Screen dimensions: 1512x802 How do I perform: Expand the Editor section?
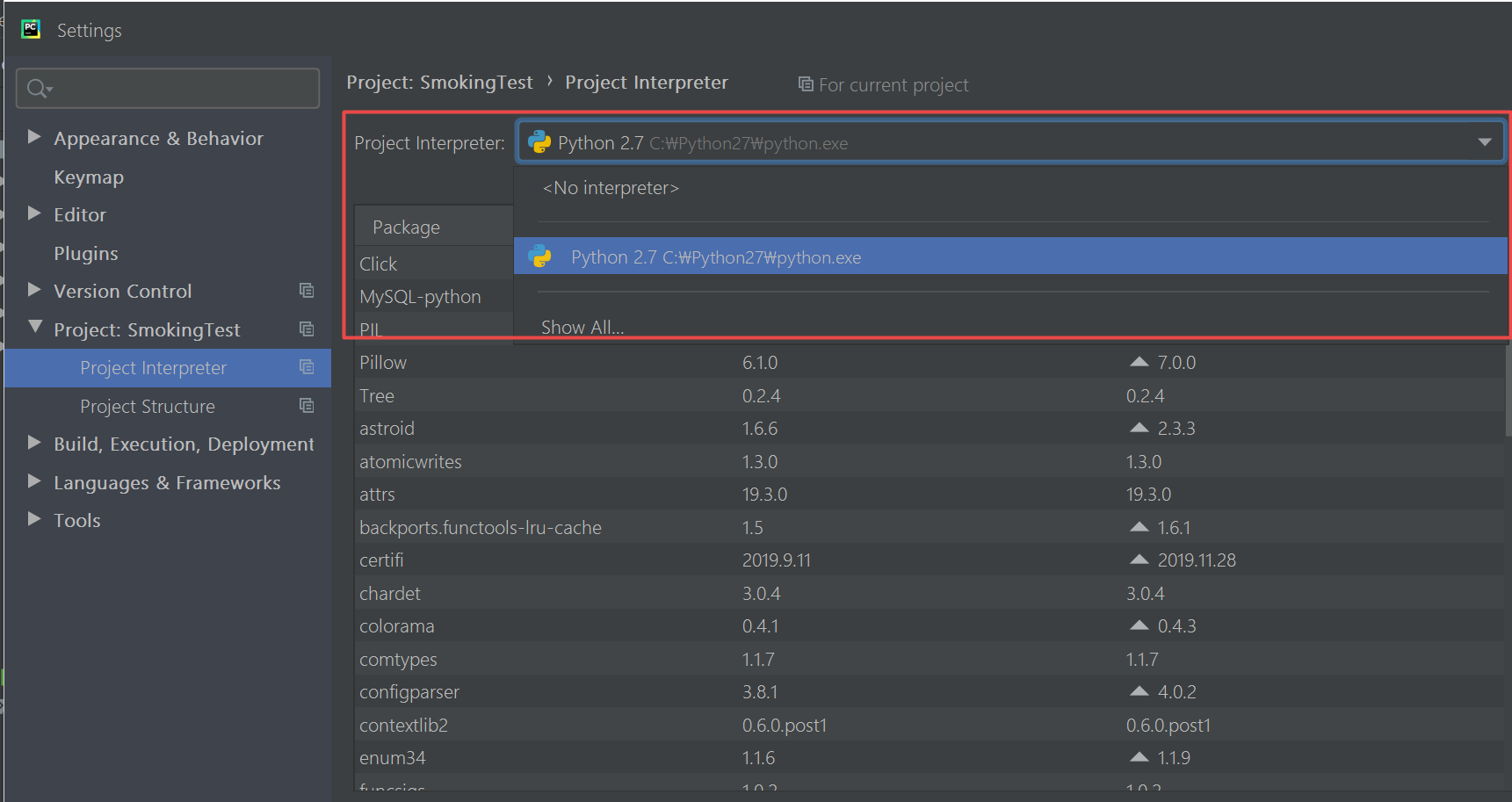click(34, 213)
